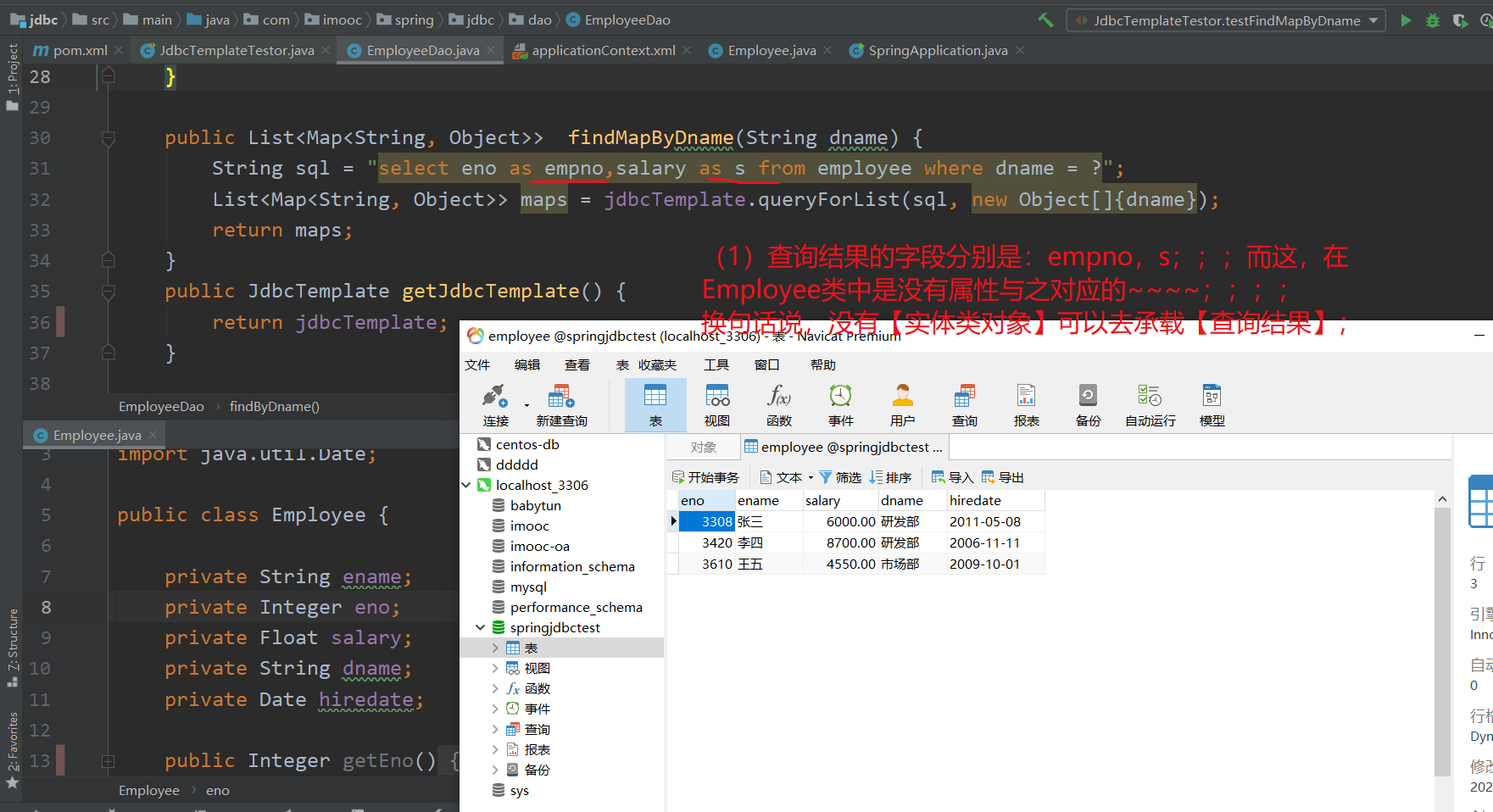The width and height of the screenshot is (1493, 812).
Task: Click the 排序 sort button
Action: click(890, 478)
